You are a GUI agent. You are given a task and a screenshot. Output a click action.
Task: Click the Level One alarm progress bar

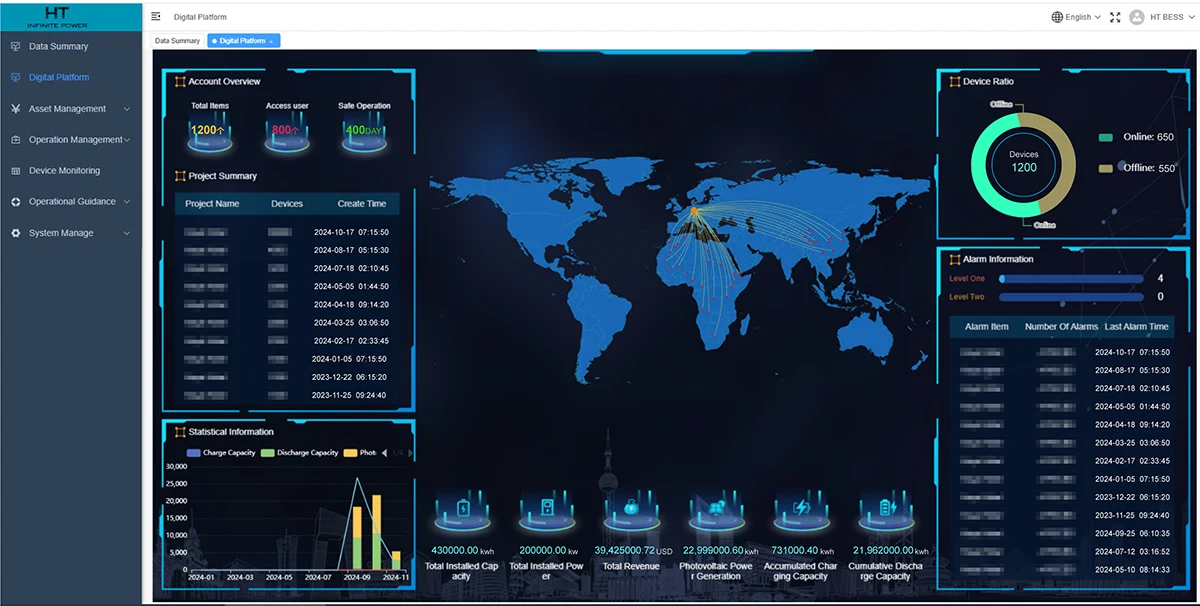[x=1071, y=279]
